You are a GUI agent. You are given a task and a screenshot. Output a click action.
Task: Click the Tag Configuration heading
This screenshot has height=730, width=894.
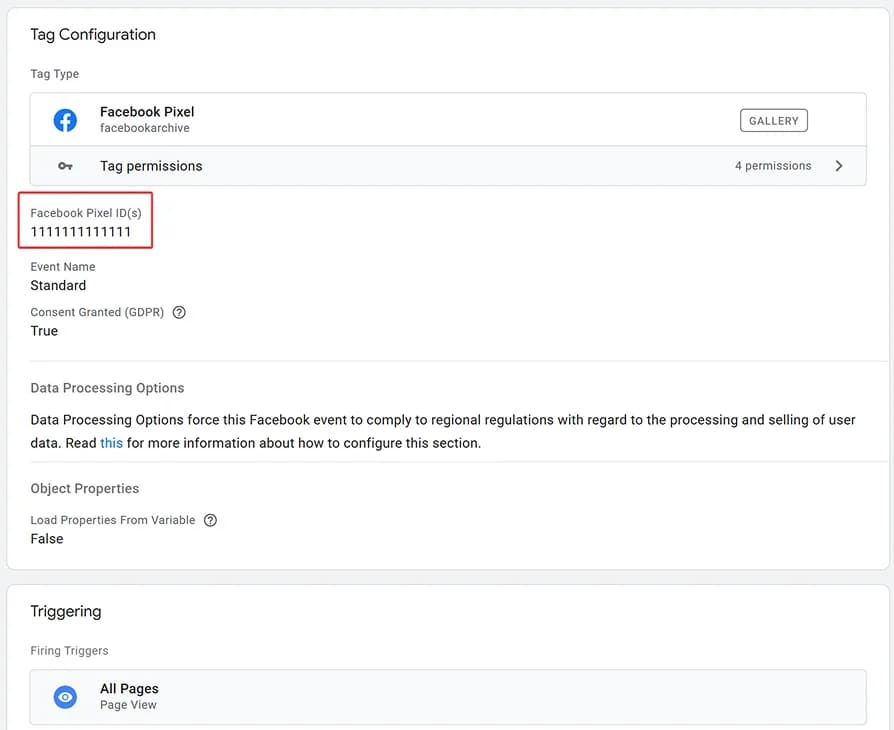[93, 35]
